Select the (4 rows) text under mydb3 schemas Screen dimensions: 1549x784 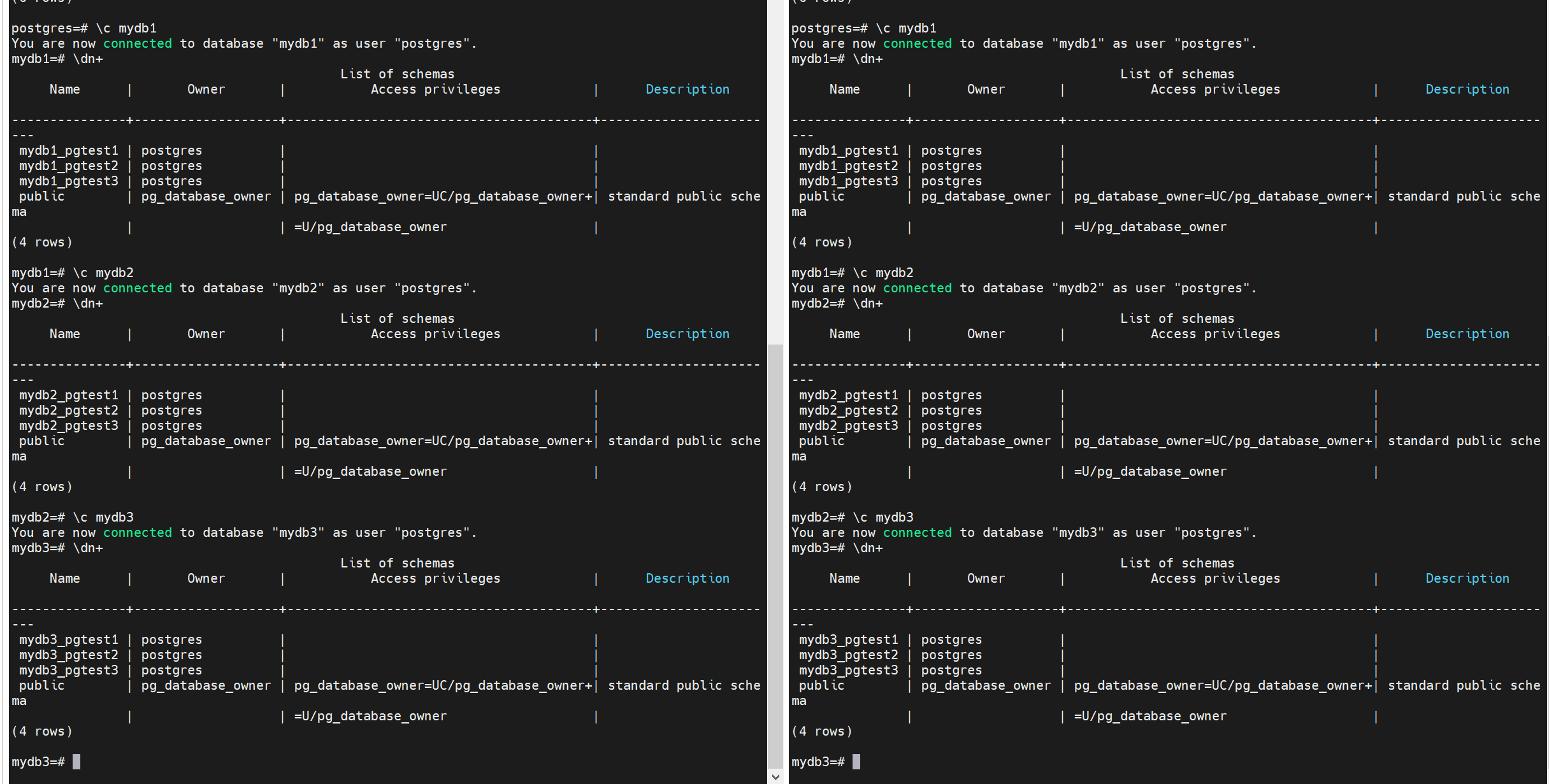tap(41, 731)
